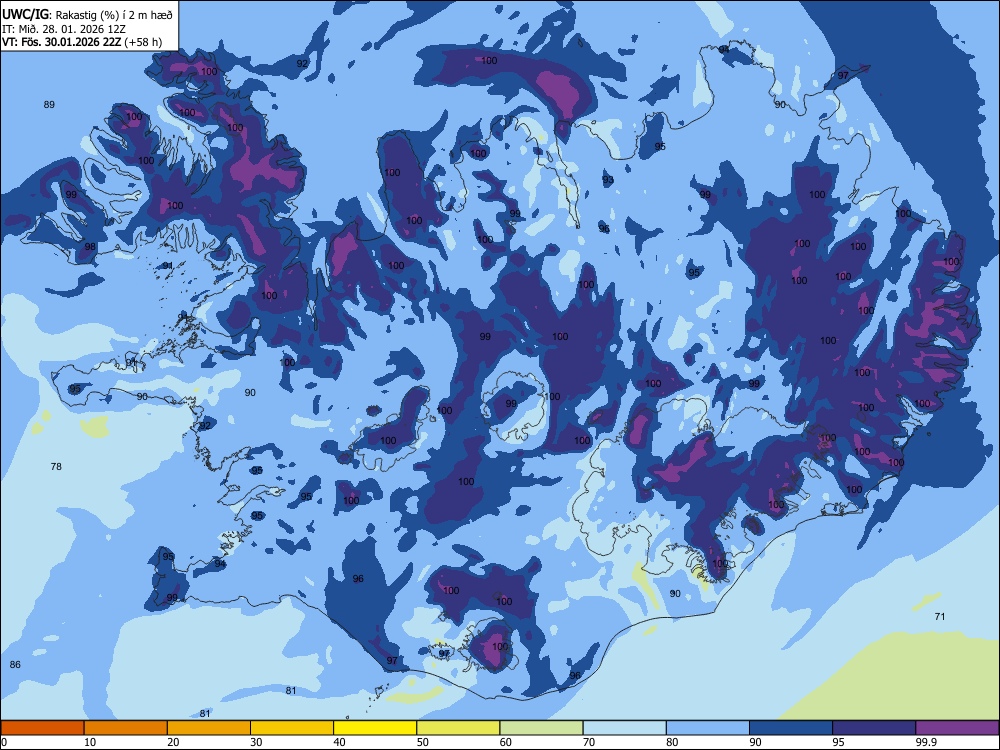This screenshot has height=750, width=1000.
Task: Click the legend tick label 60
Action: (x=506, y=742)
